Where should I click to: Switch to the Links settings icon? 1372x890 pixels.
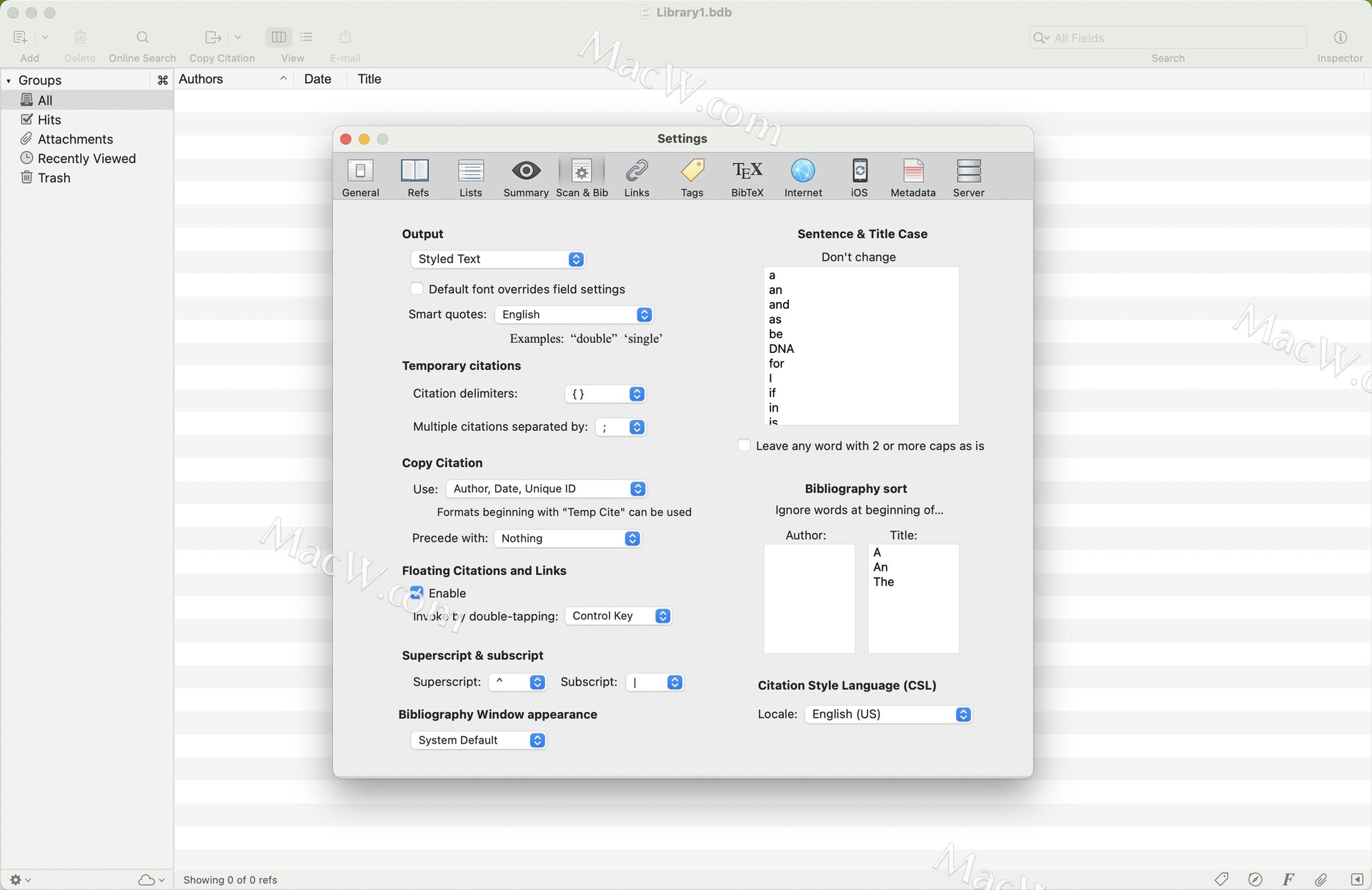point(636,177)
